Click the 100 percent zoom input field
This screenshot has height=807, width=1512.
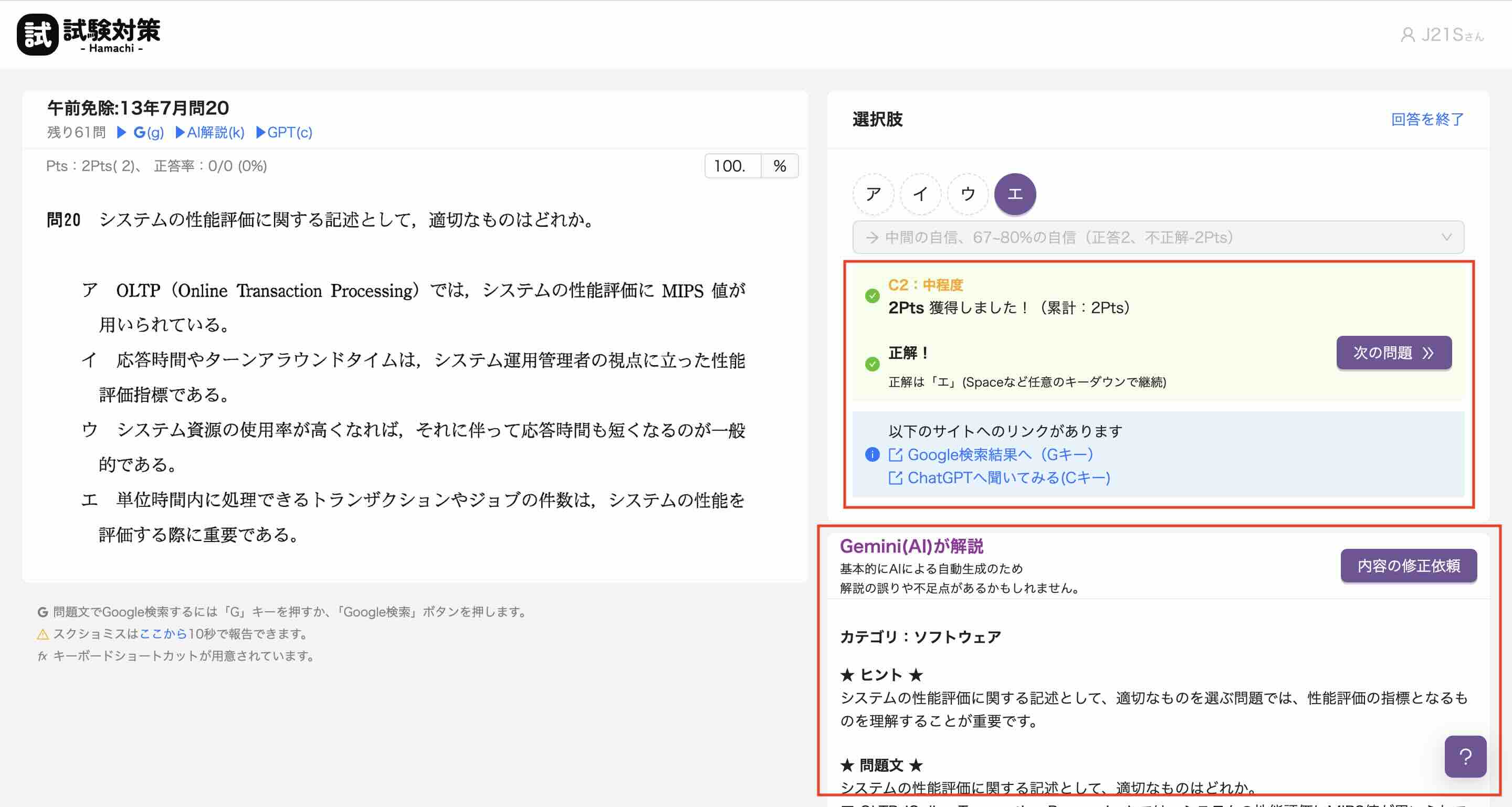pos(732,166)
